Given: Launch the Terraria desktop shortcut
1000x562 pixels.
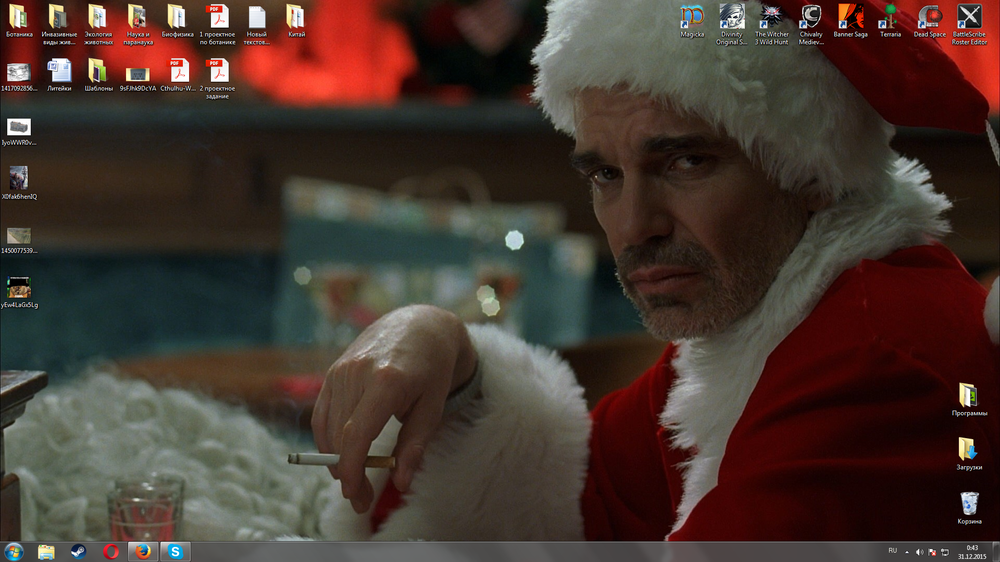Looking at the screenshot, I should coord(890,17).
